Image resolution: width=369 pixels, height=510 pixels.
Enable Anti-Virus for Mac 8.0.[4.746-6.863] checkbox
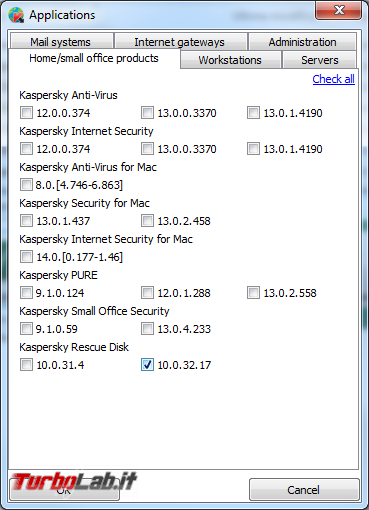click(26, 185)
